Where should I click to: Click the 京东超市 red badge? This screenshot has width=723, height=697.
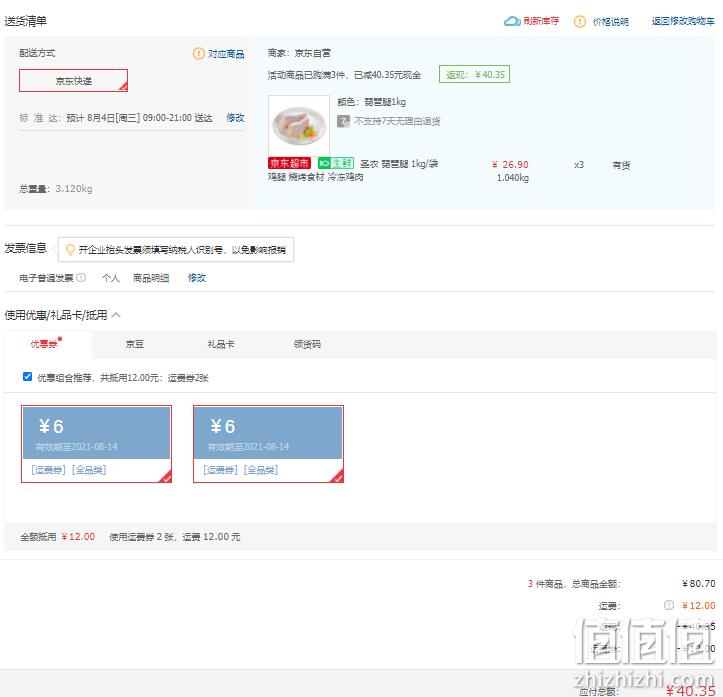coord(289,163)
